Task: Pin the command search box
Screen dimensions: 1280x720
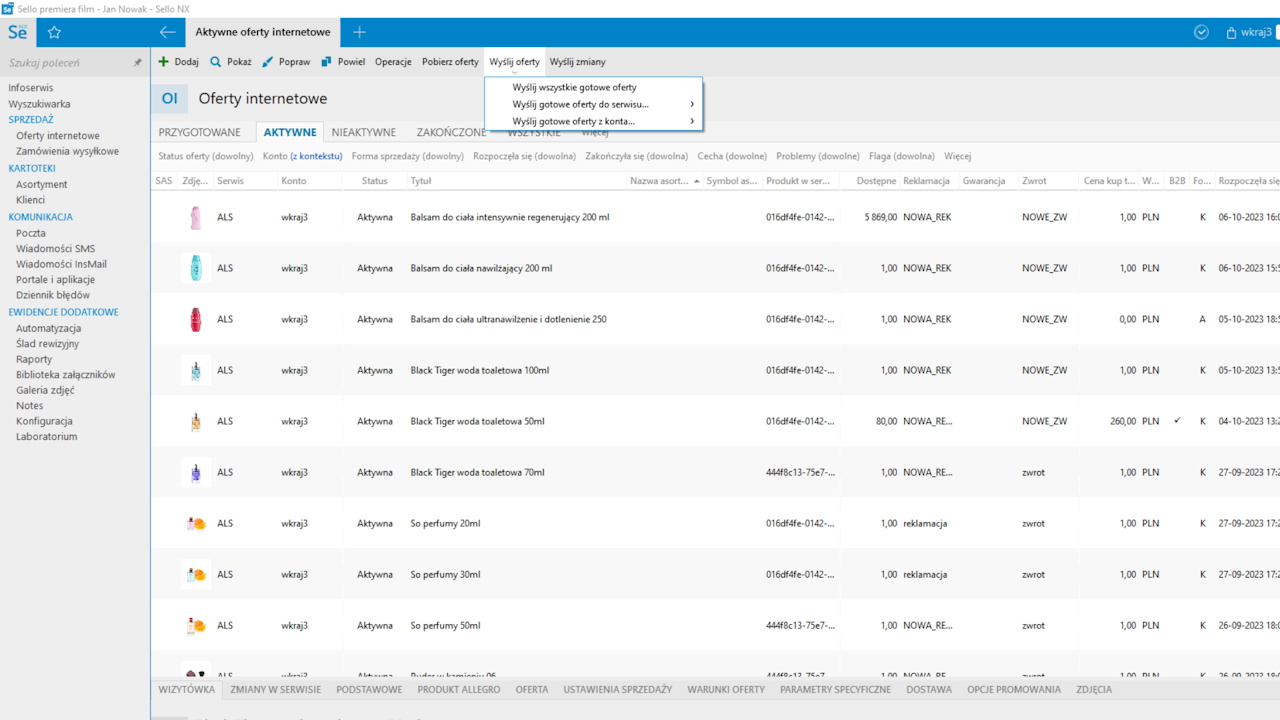Action: tap(138, 63)
